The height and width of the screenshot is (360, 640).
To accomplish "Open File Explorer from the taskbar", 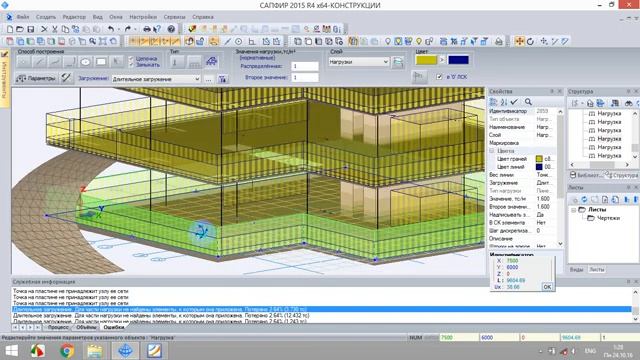I will coord(94,351).
